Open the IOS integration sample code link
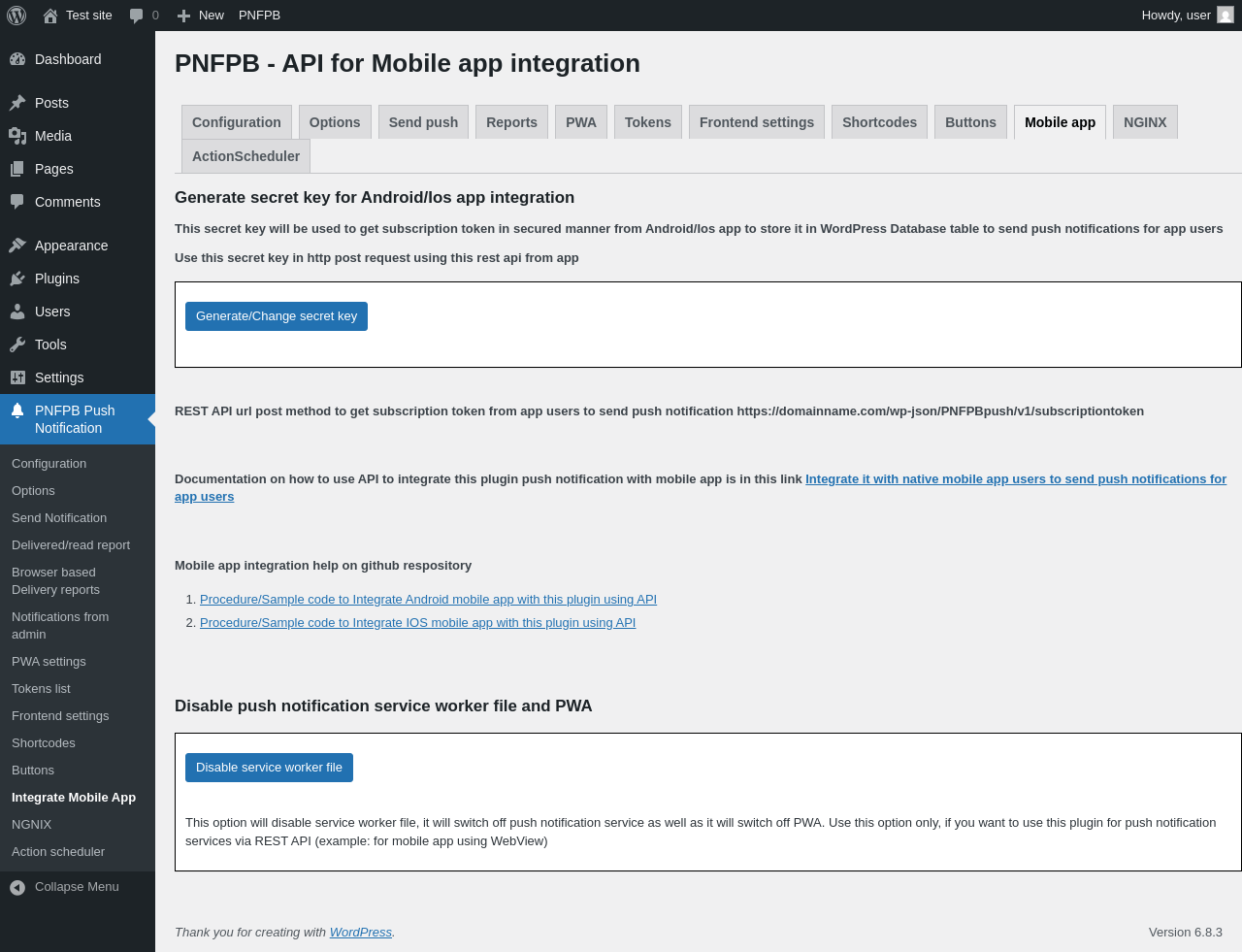Viewport: 1242px width, 952px height. 417,623
